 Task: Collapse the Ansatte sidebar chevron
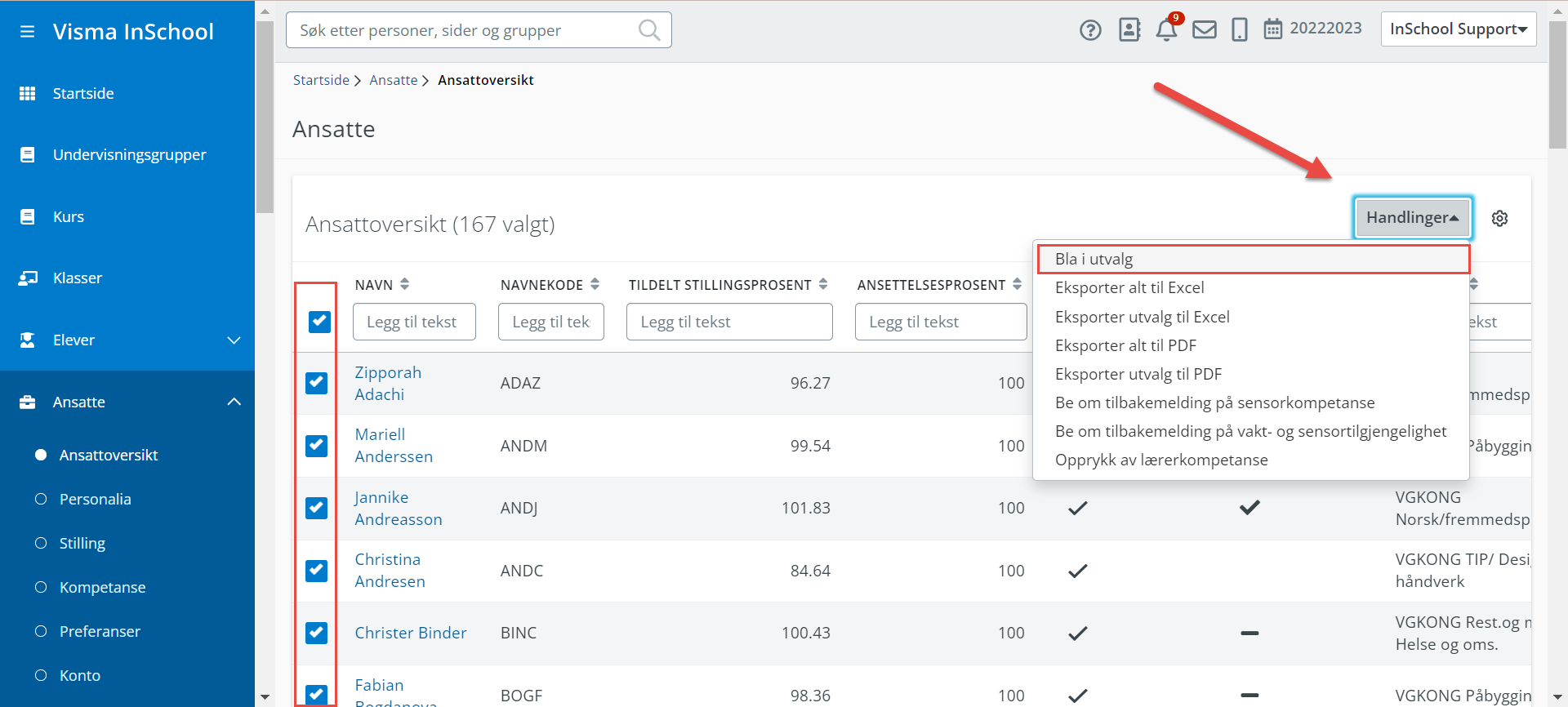tap(234, 402)
